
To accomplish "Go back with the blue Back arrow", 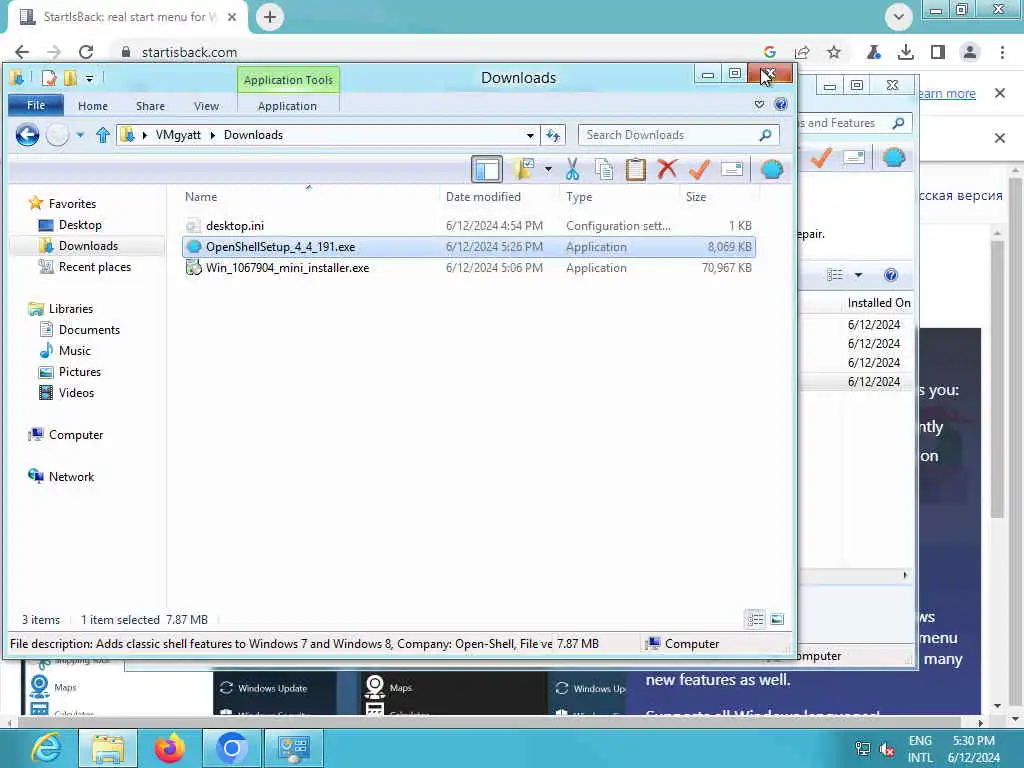I will [27, 135].
